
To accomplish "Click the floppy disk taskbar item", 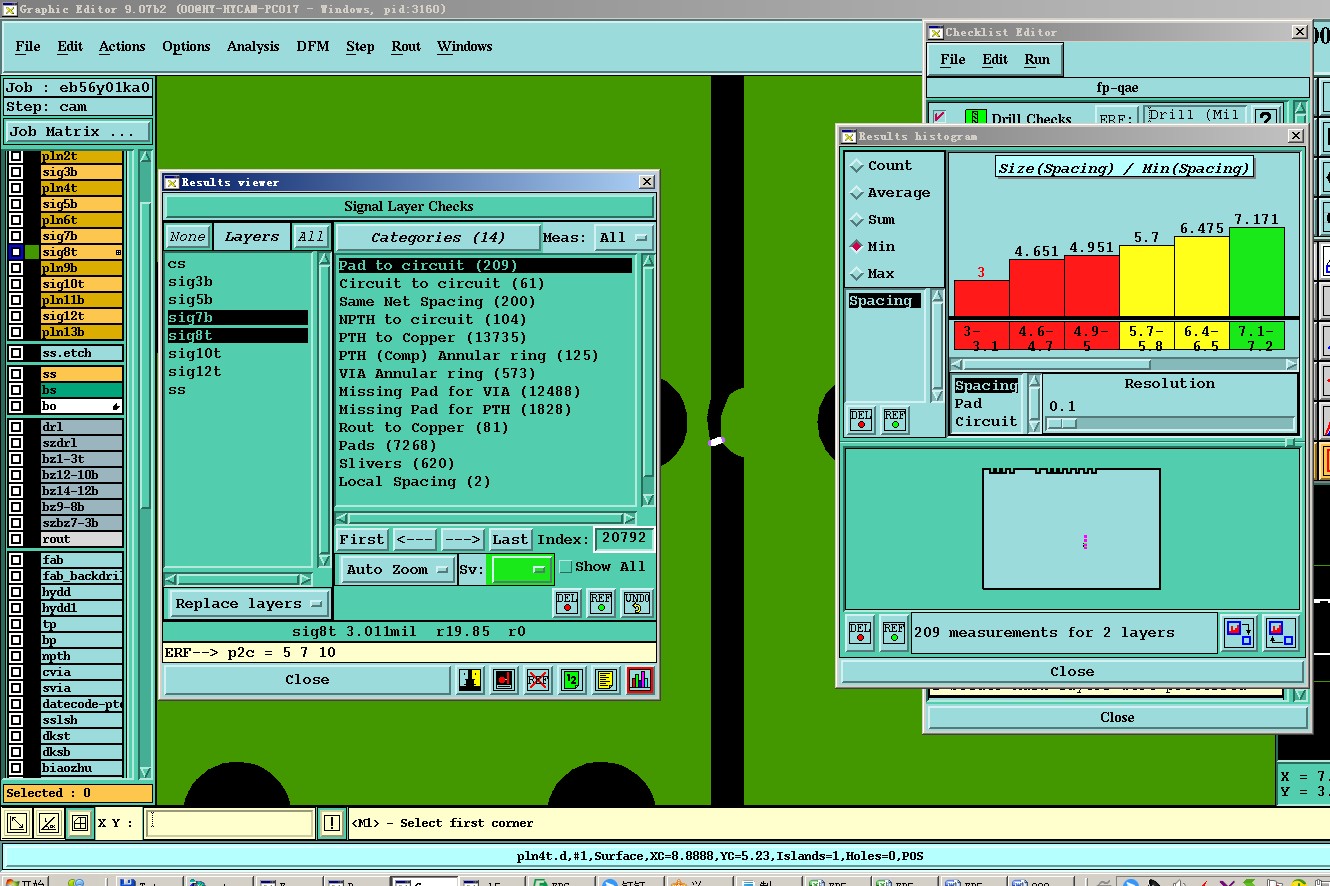I will 127,882.
